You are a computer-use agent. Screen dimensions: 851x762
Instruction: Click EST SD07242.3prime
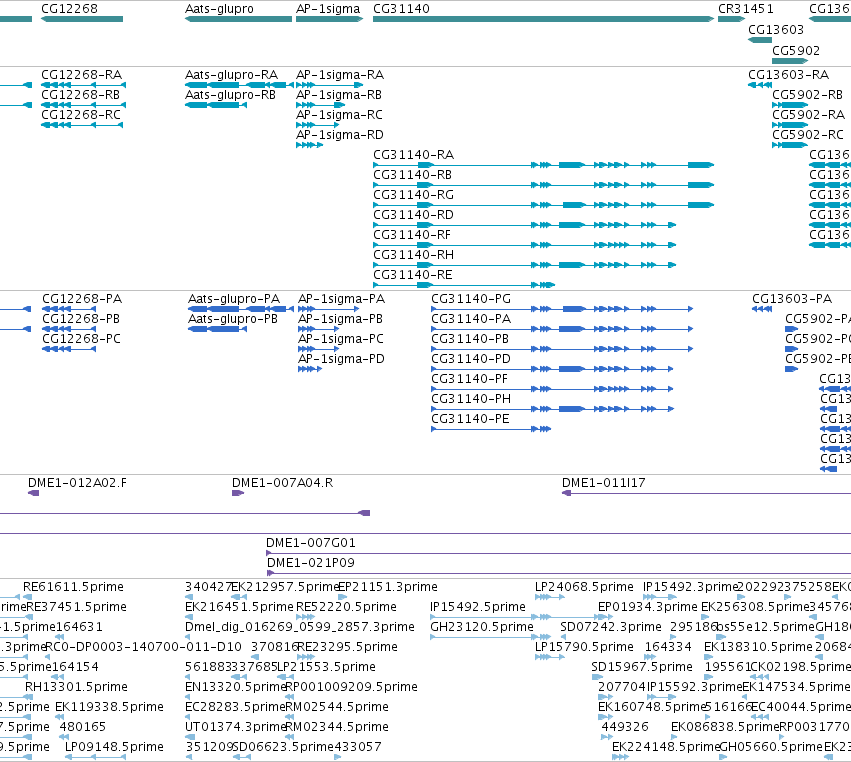[x=611, y=627]
